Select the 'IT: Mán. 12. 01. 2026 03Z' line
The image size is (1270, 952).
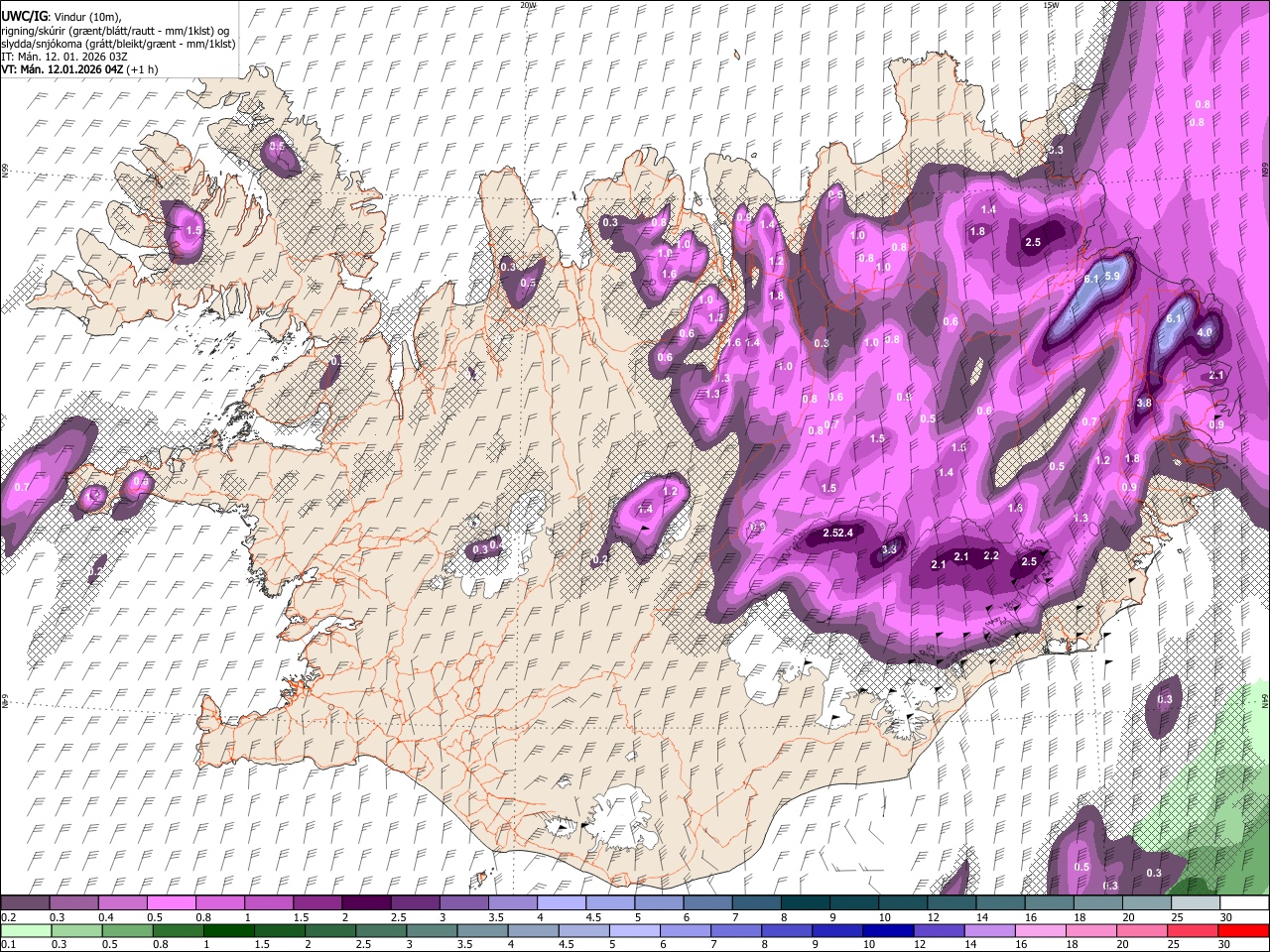[x=64, y=57]
